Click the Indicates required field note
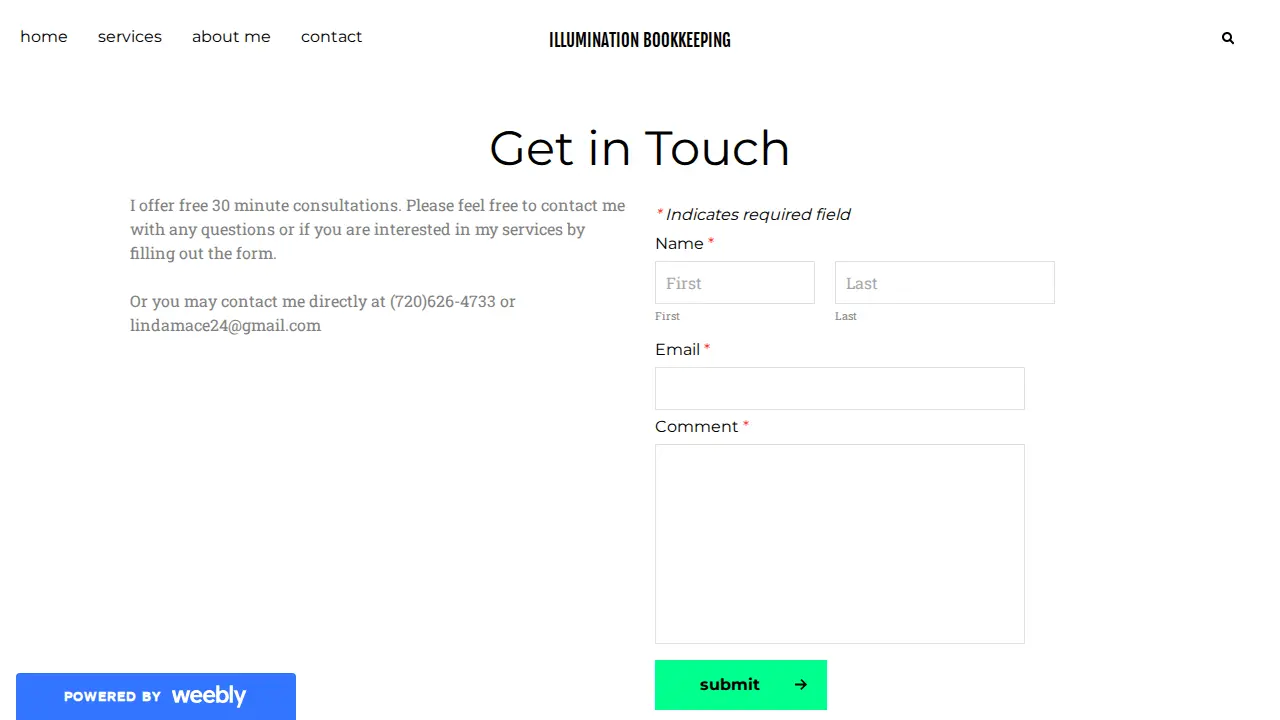 pyautogui.click(x=753, y=214)
